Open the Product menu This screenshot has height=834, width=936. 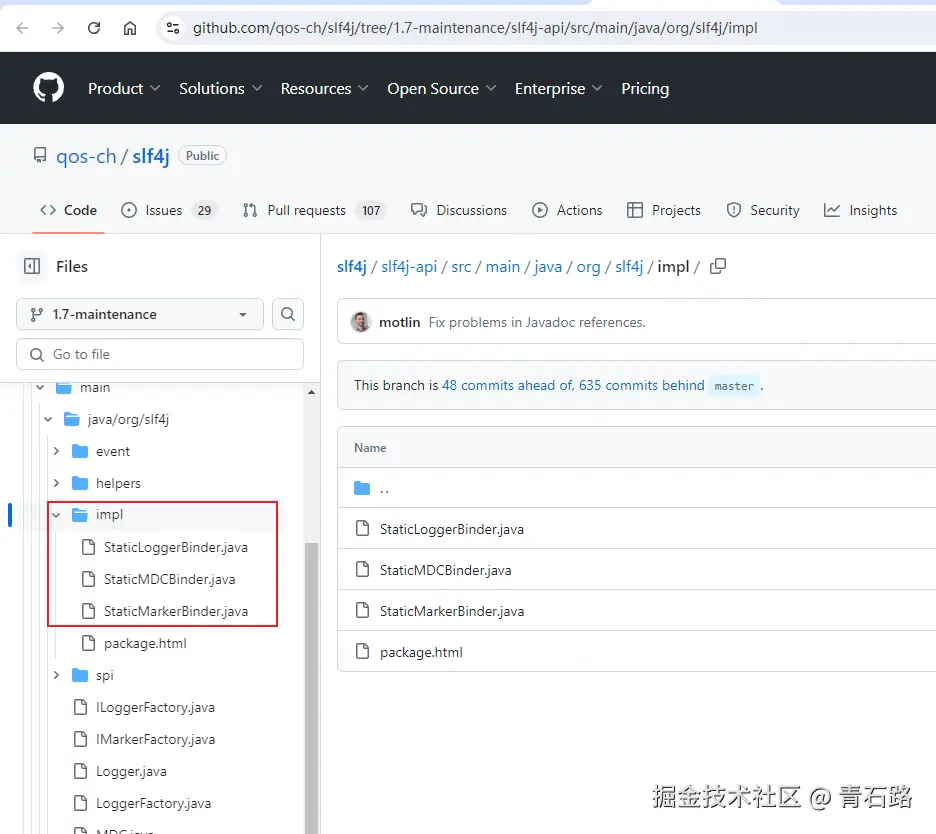coord(124,88)
